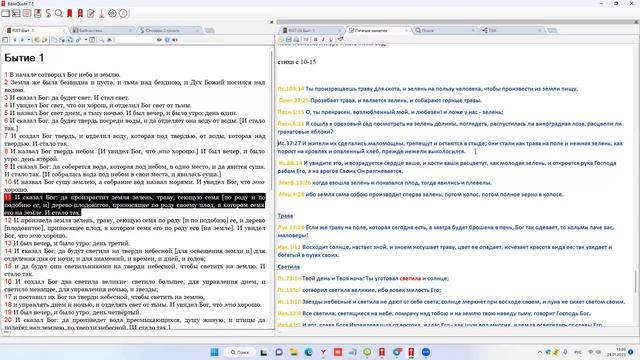Click the last icon in notes toolbar

click(x=340, y=40)
